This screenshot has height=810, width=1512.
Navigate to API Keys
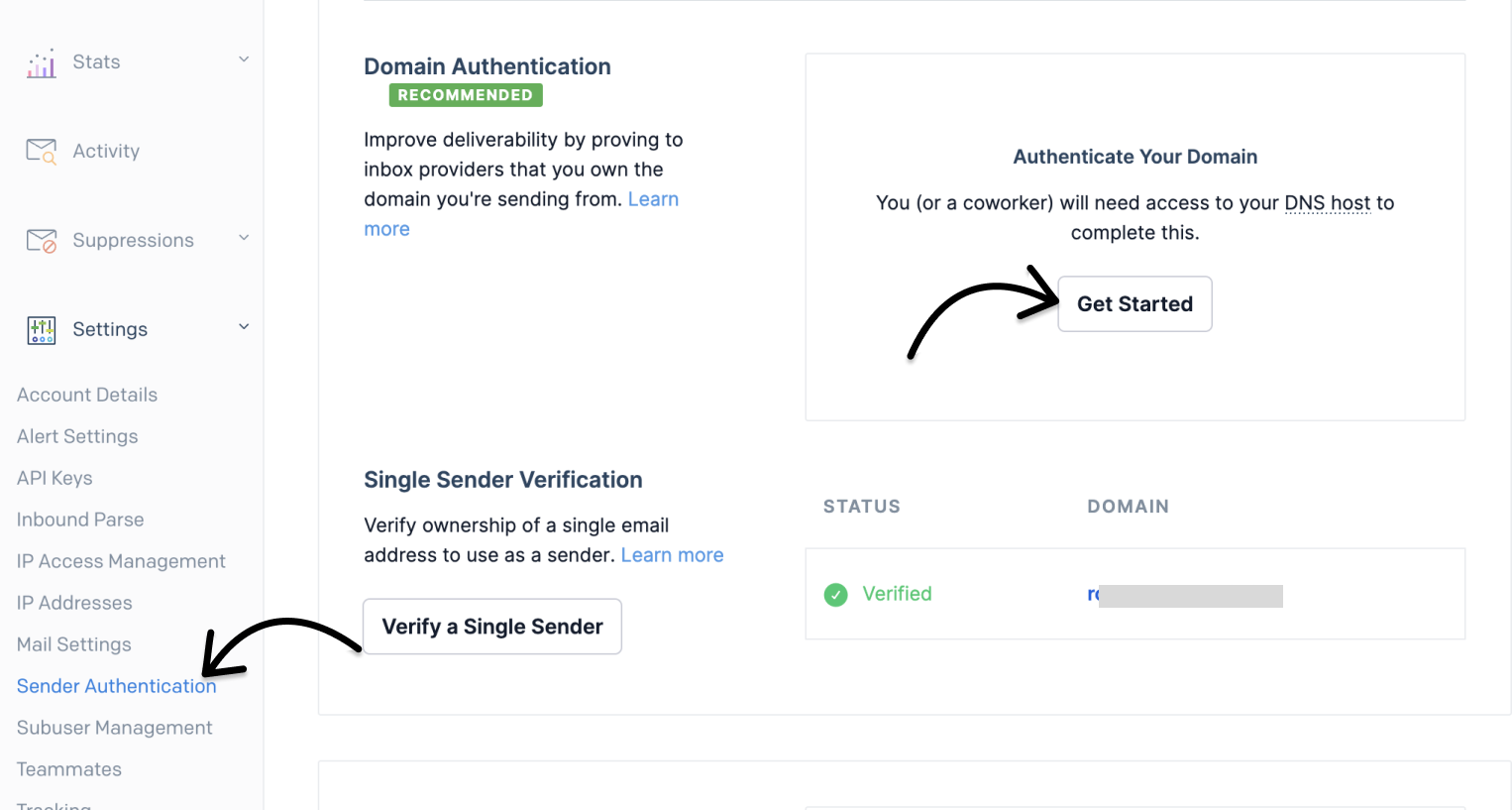pyautogui.click(x=54, y=477)
